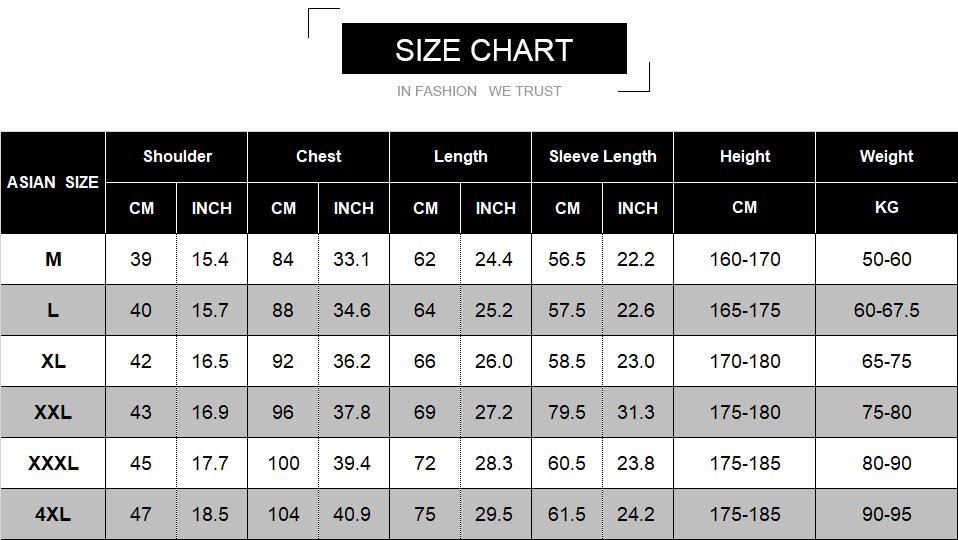Click the KG unit subheader
This screenshot has height=540, width=958.
click(x=887, y=207)
